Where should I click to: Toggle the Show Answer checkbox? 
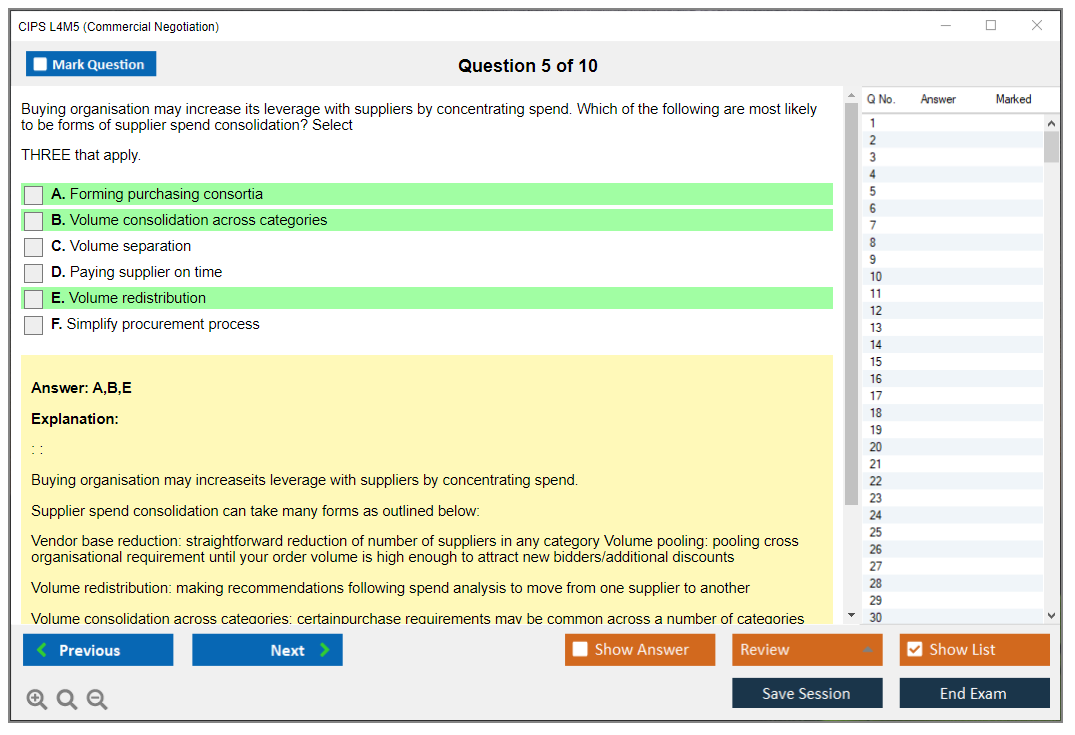tap(580, 650)
